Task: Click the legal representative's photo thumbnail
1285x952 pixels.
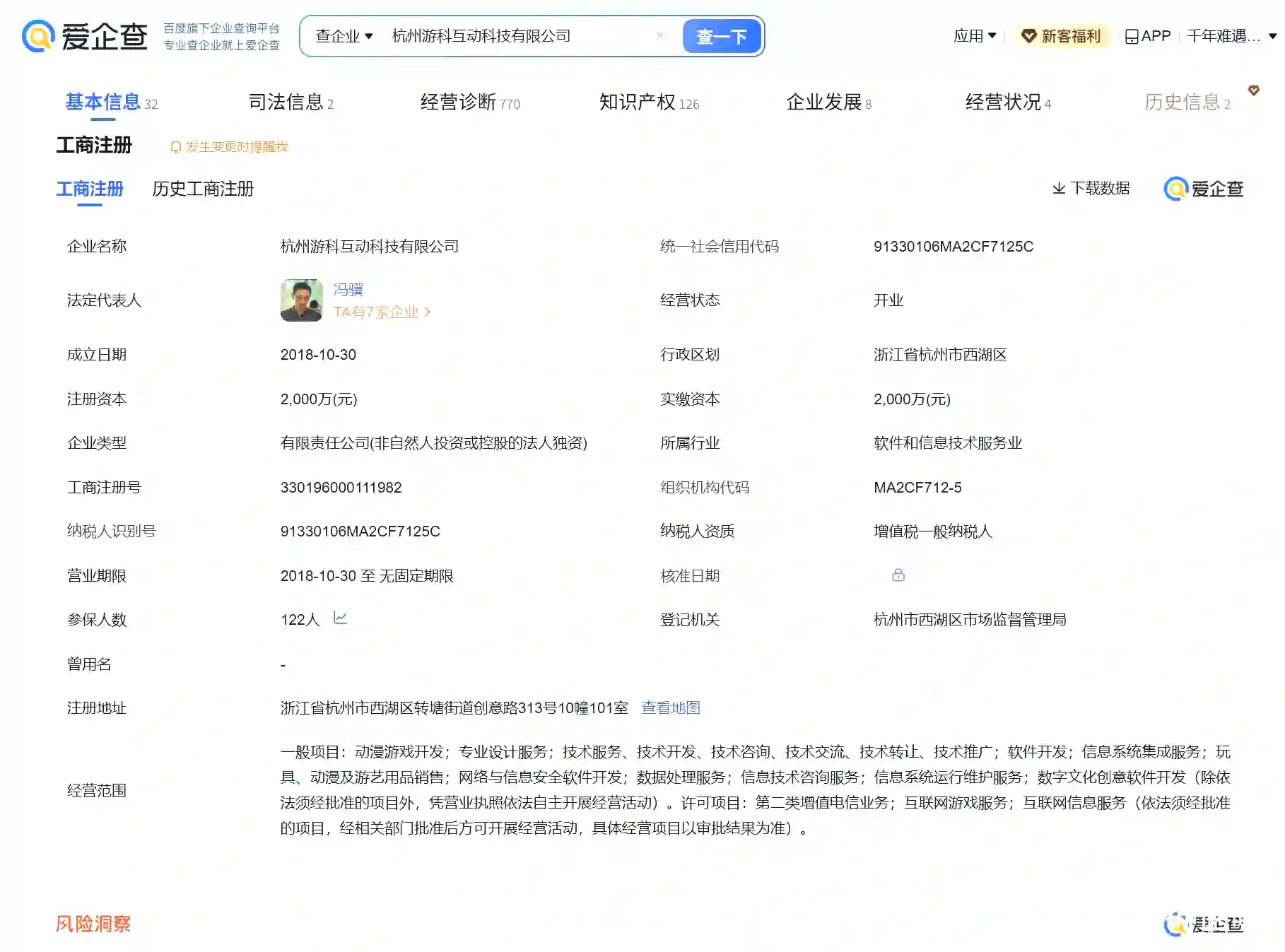Action: coord(302,300)
